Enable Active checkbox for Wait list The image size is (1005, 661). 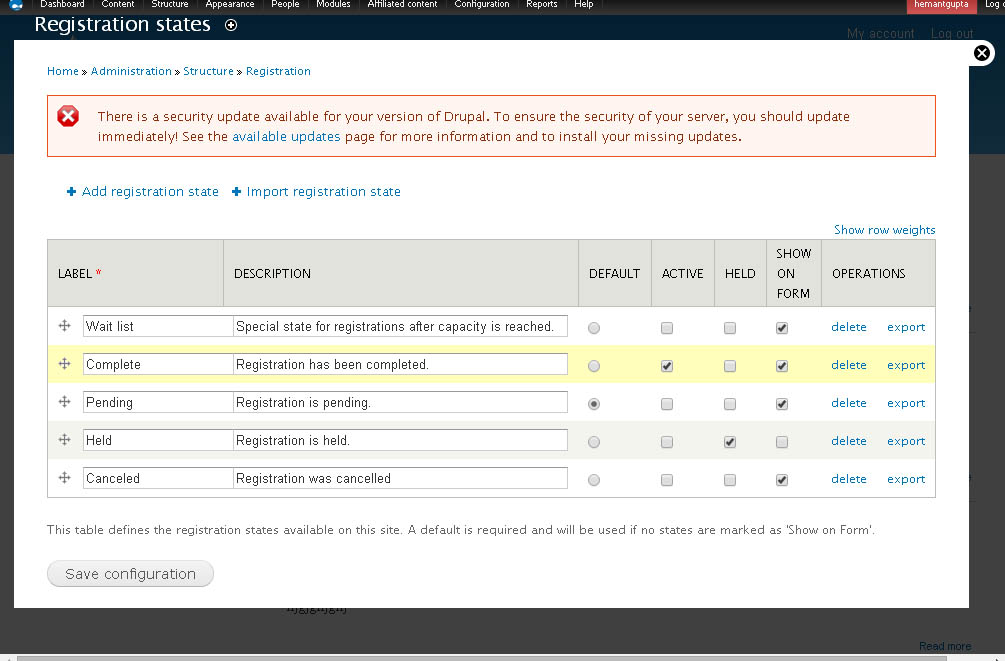[667, 328]
